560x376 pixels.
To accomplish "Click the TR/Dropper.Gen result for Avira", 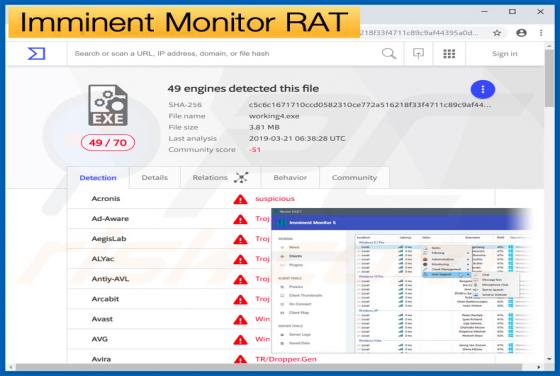I will point(286,359).
